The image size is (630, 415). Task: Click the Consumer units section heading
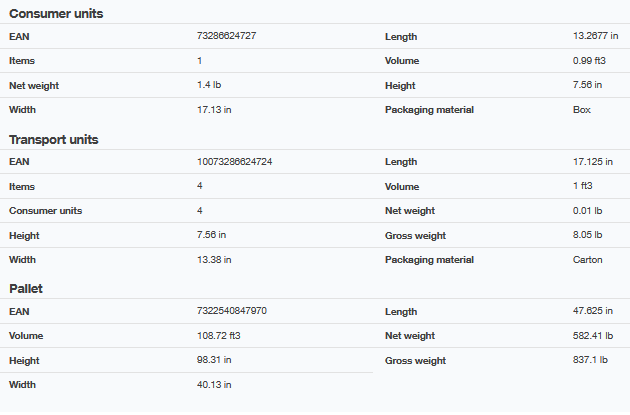click(x=56, y=14)
